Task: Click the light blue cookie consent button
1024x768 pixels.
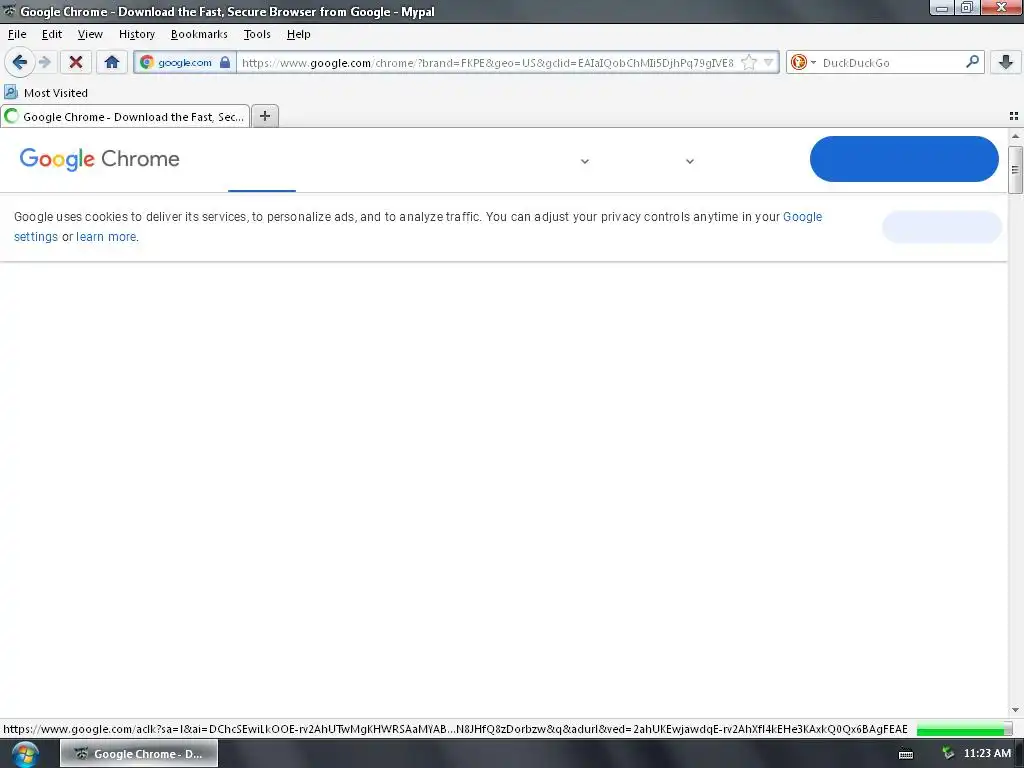Action: (x=942, y=227)
